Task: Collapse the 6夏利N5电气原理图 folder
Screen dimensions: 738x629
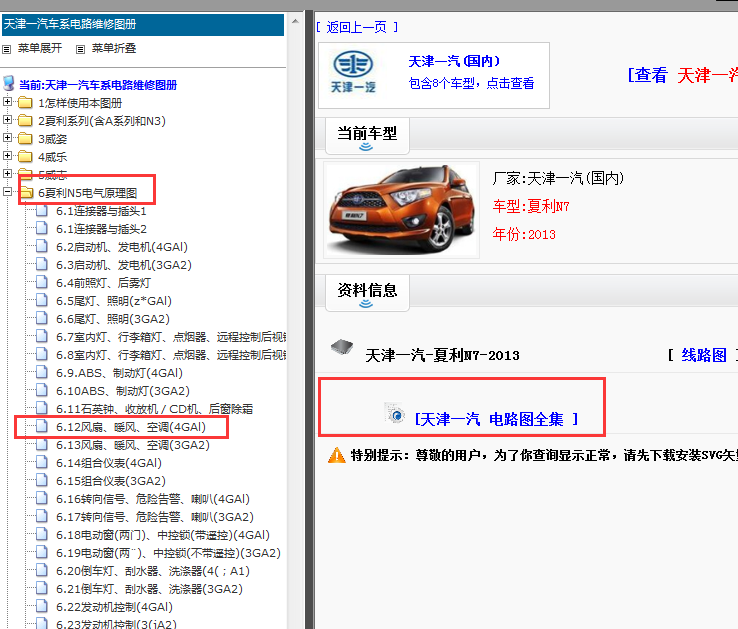Action: [x=8, y=192]
